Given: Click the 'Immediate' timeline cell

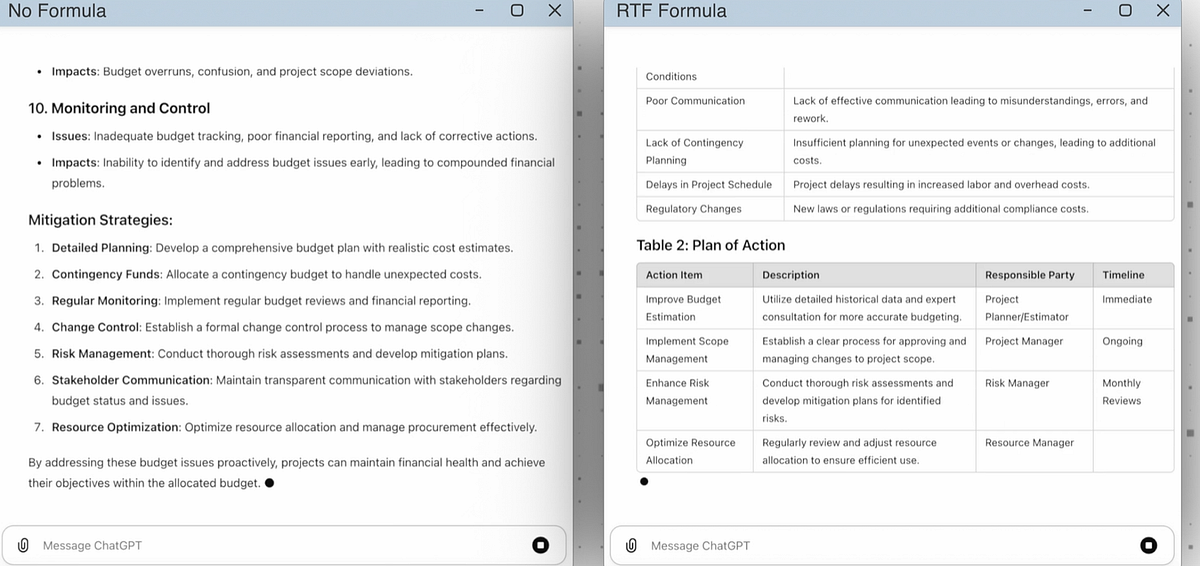Looking at the screenshot, I should tap(1133, 308).
